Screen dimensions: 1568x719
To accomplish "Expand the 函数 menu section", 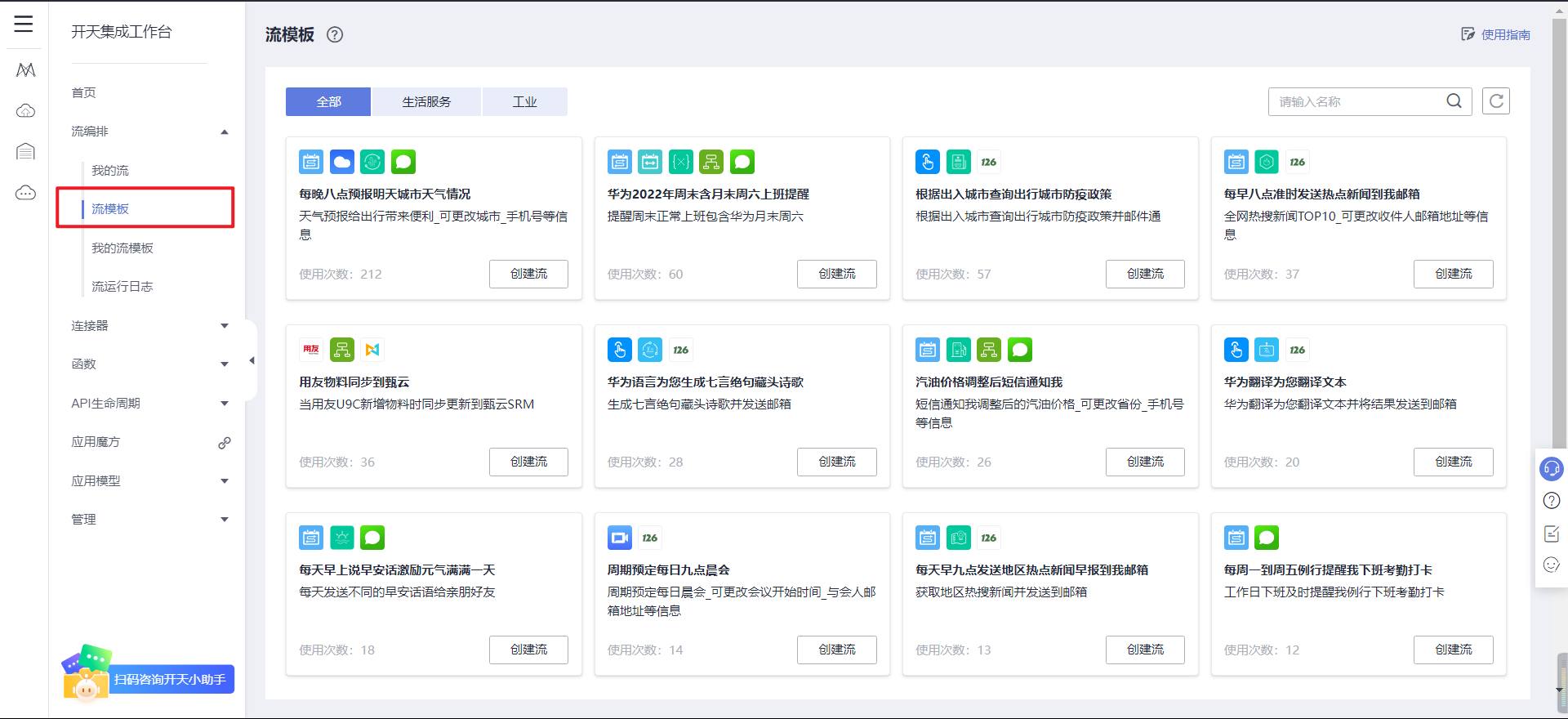I will coord(225,364).
